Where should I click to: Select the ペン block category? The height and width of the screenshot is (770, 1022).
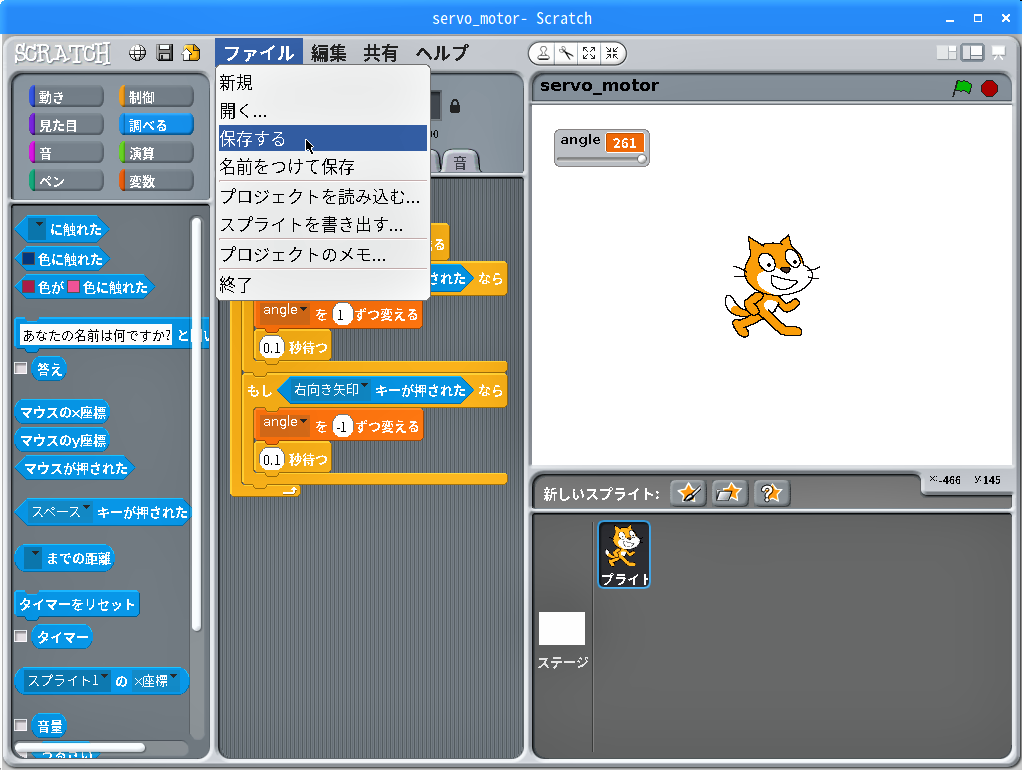(66, 181)
